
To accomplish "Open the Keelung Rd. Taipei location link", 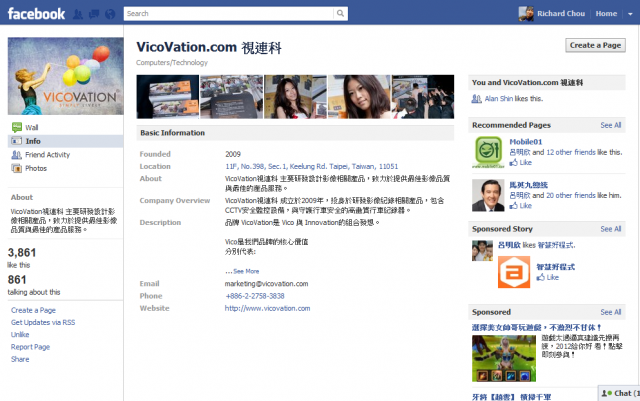I will pyautogui.click(x=311, y=166).
